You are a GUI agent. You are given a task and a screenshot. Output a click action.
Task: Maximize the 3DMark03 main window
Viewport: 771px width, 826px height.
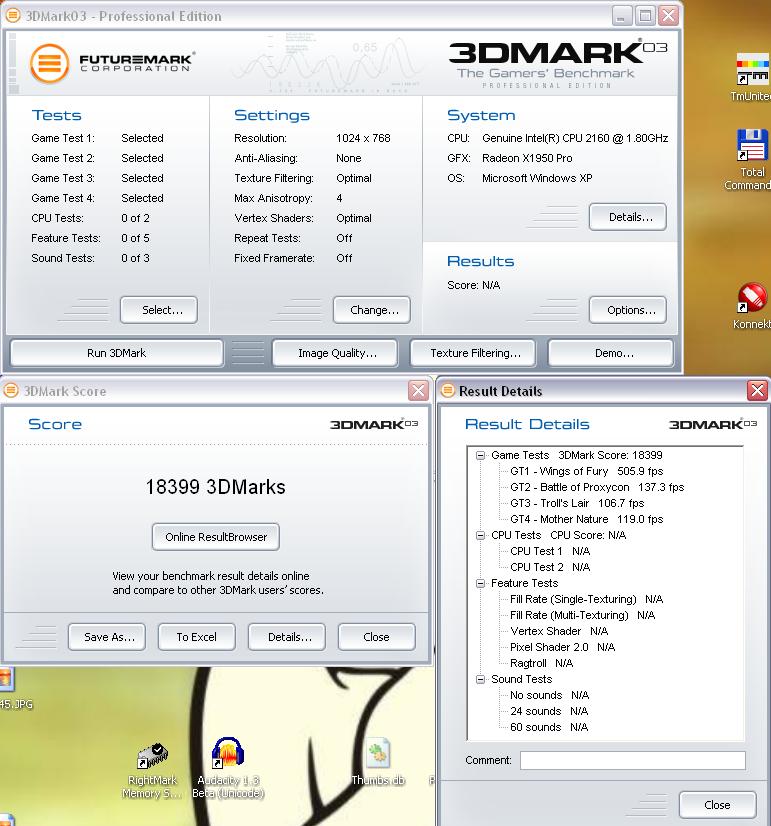pyautogui.click(x=645, y=16)
